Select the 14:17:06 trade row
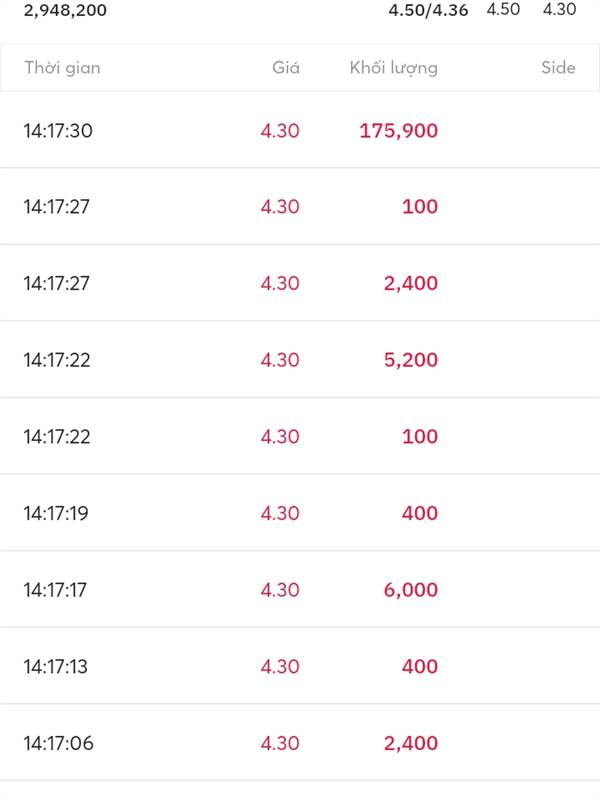600x800 pixels. coord(300,743)
